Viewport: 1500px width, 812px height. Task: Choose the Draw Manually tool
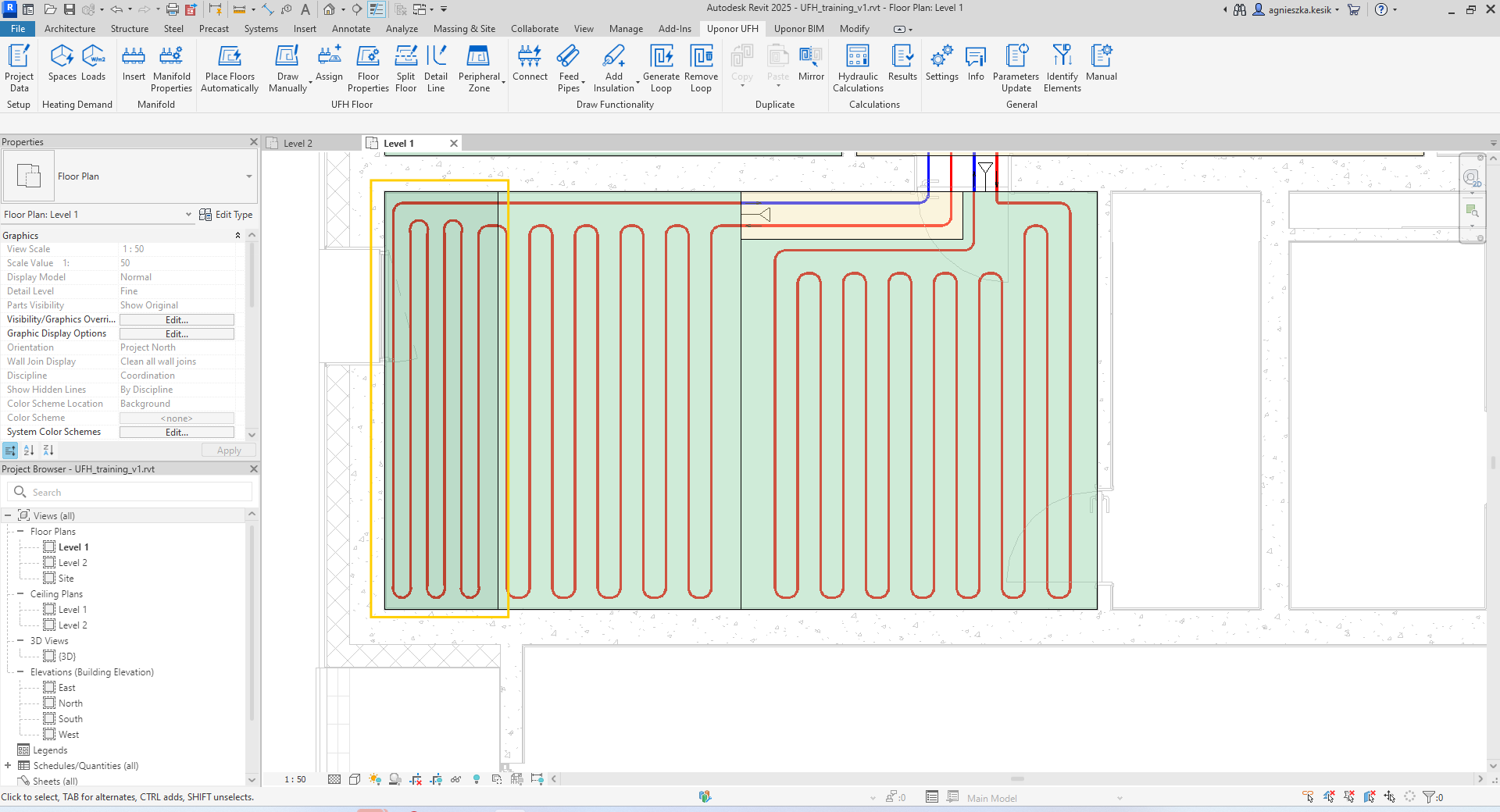287,68
